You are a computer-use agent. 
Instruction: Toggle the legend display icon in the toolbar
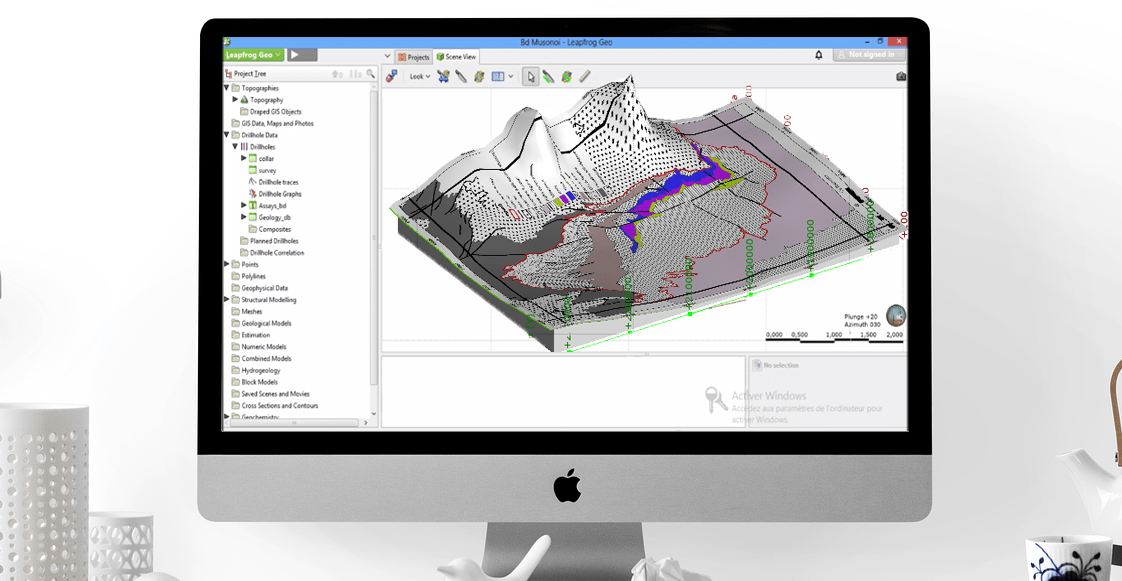pos(500,76)
